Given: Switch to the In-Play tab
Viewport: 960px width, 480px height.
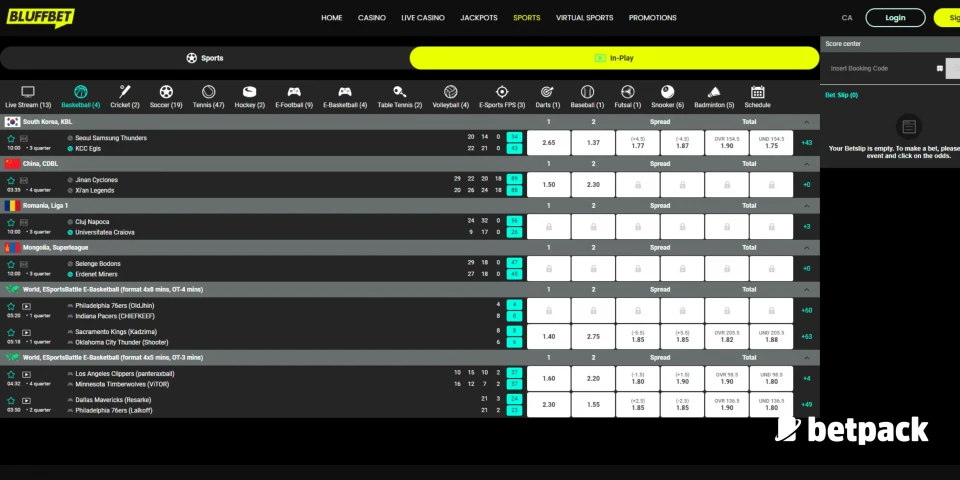Looking at the screenshot, I should 614,58.
